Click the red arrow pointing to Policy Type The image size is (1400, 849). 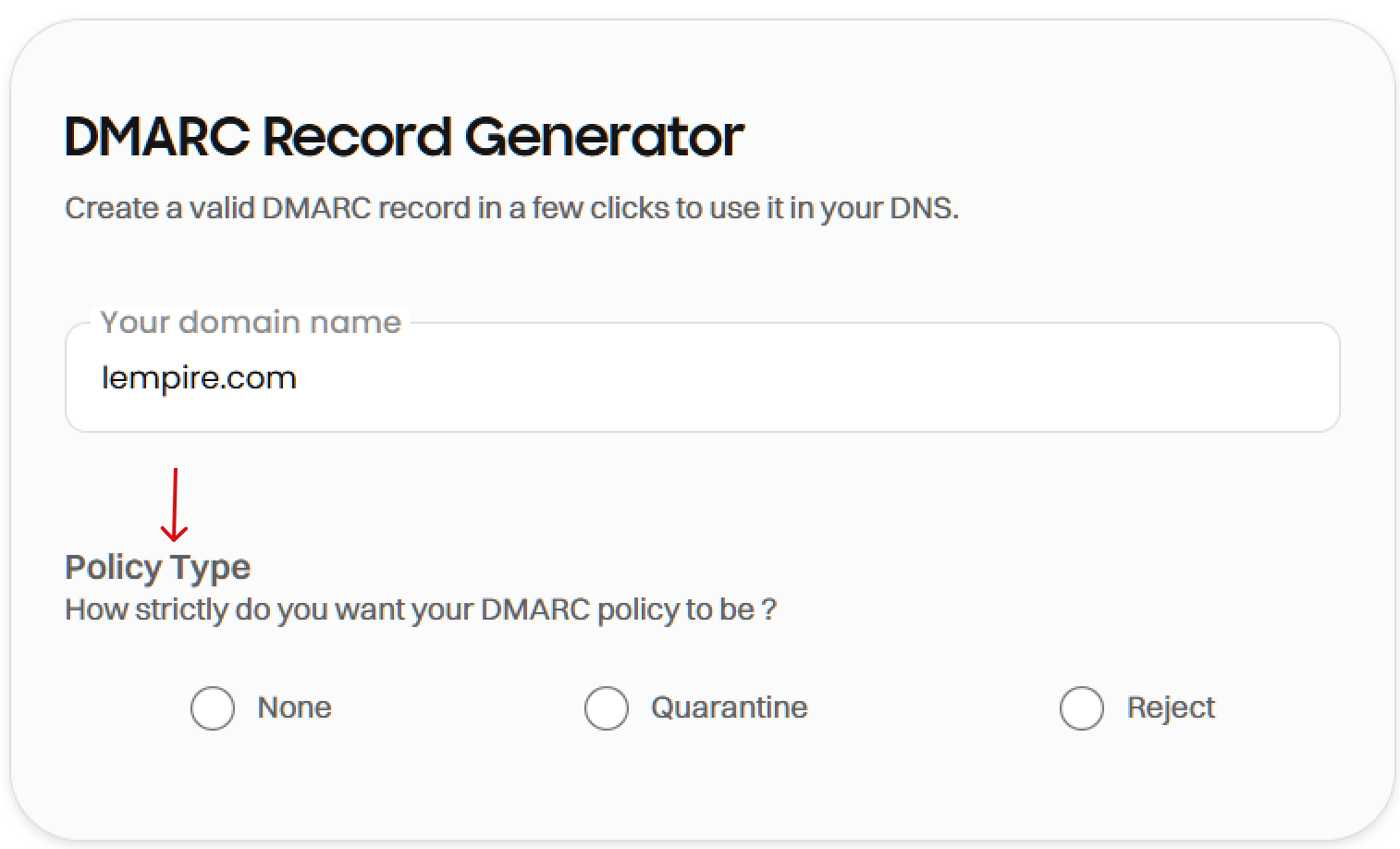[174, 505]
